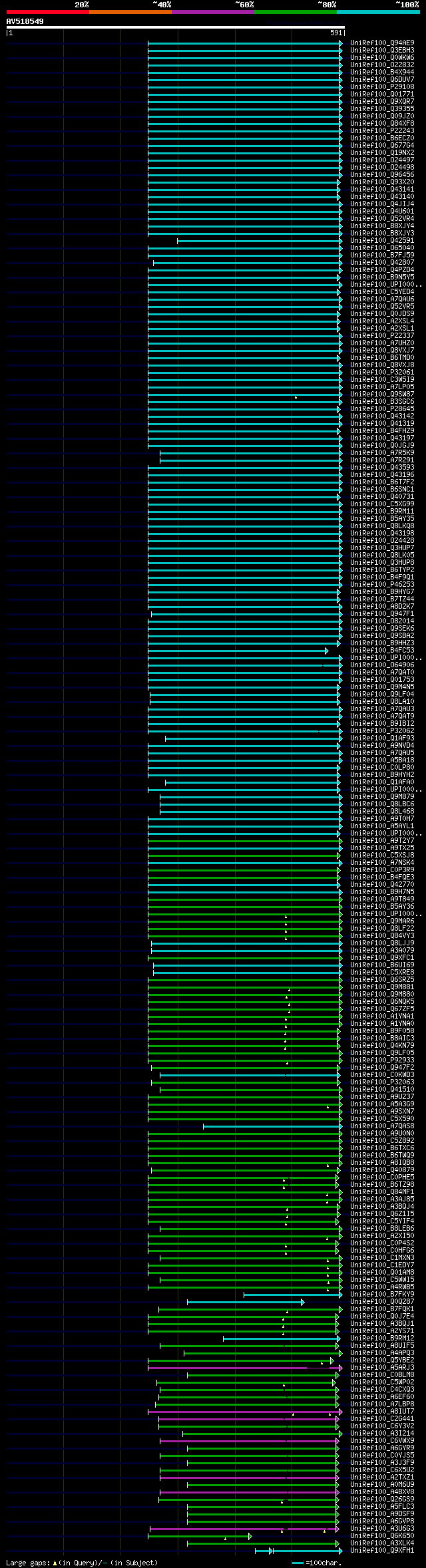Image resolution: width=426 pixels, height=1568 pixels.
Task: Select hit label UniRef100_O24497
Action: (382, 160)
